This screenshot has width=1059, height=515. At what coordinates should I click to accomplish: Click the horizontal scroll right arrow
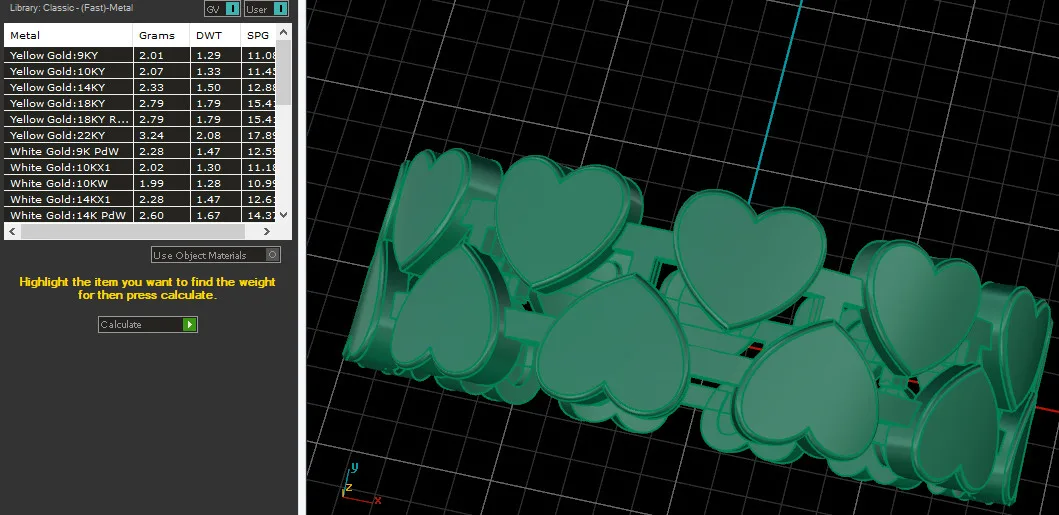coord(267,232)
